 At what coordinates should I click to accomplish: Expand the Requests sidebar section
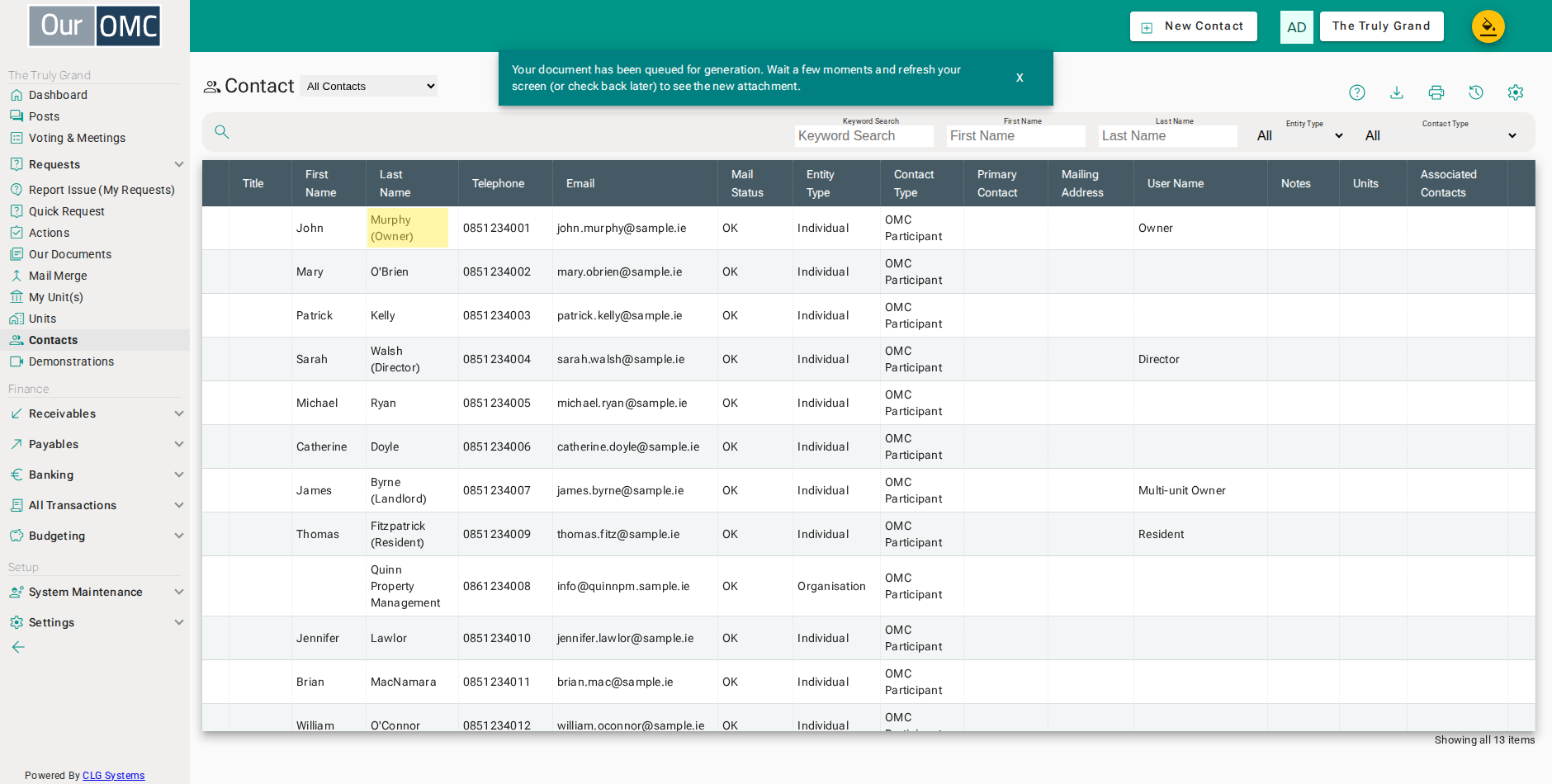(95, 164)
